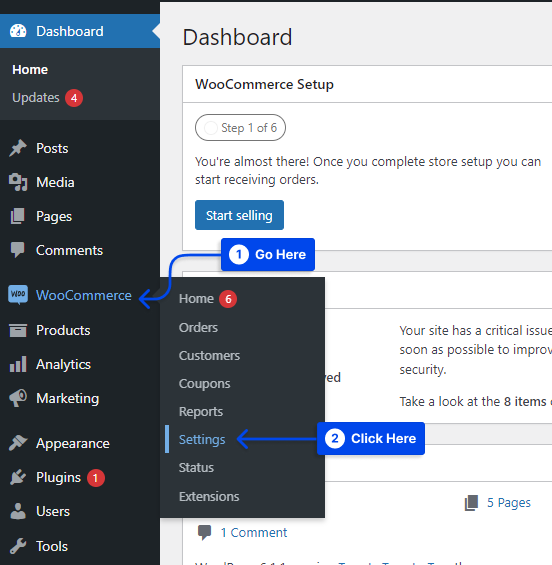Open the Products menu
The height and width of the screenshot is (565, 552).
[x=63, y=330]
